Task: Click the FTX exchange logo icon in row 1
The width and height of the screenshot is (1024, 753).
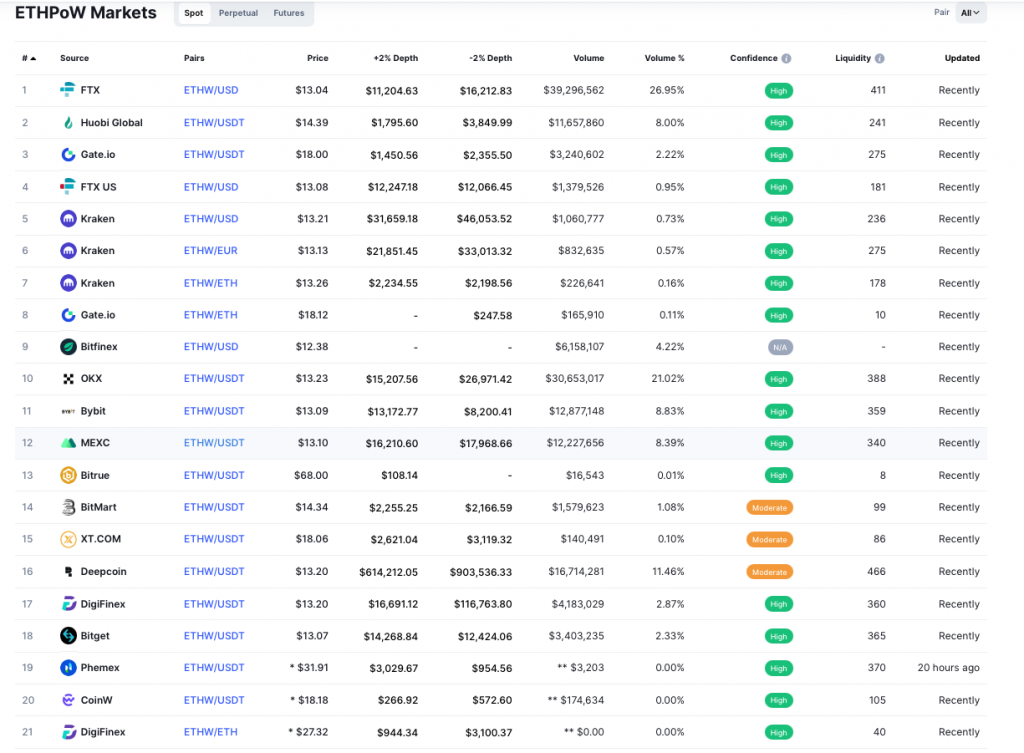Action: pos(67,89)
